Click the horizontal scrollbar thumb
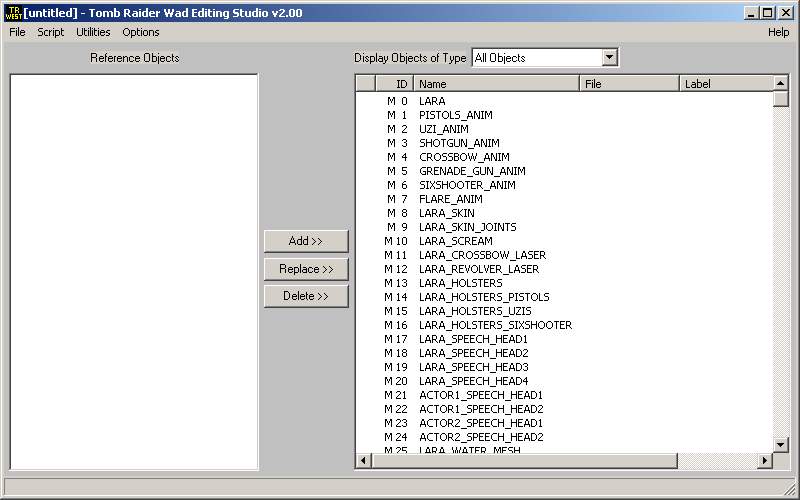 524,460
